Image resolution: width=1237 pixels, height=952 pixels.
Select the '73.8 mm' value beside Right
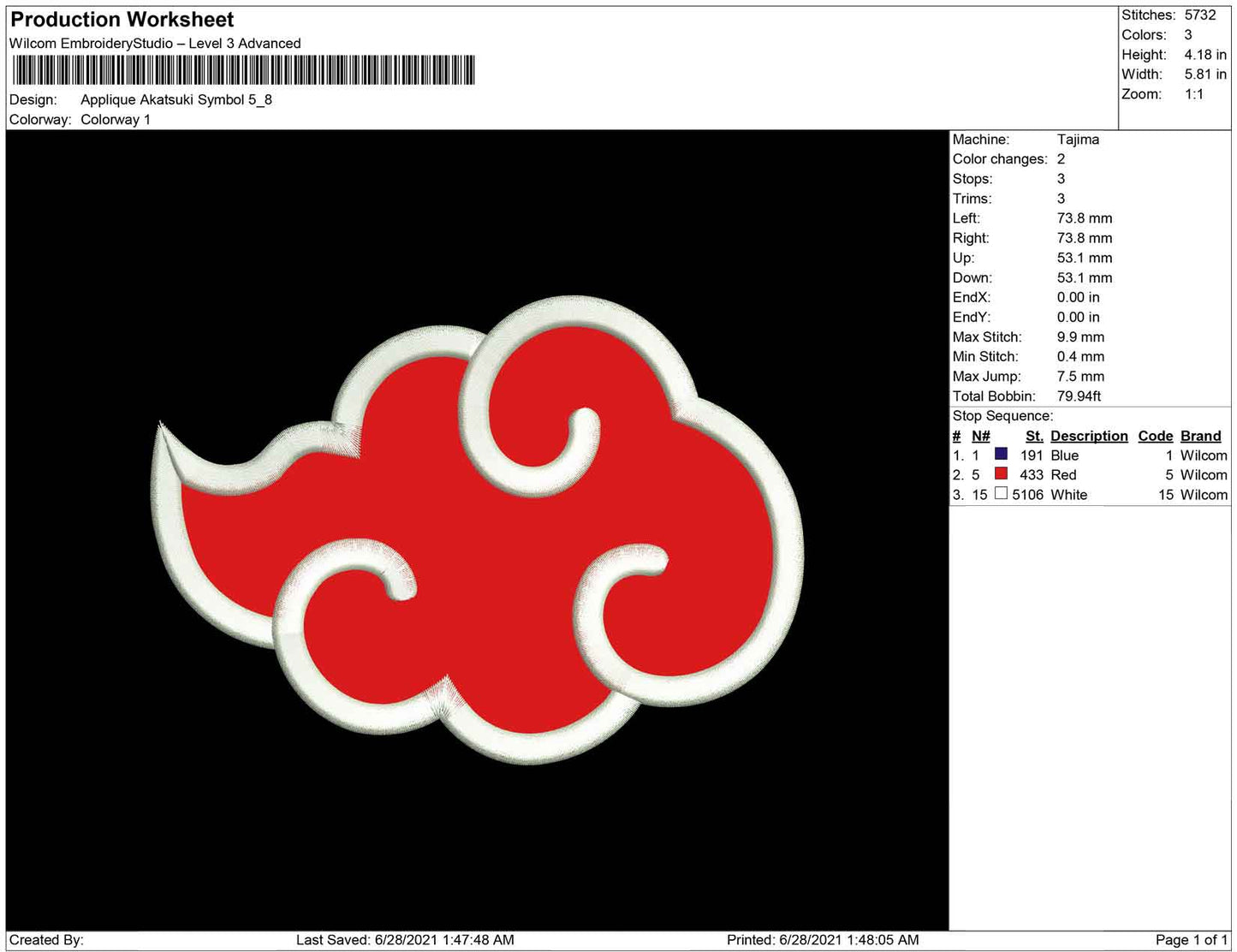[x=1085, y=238]
